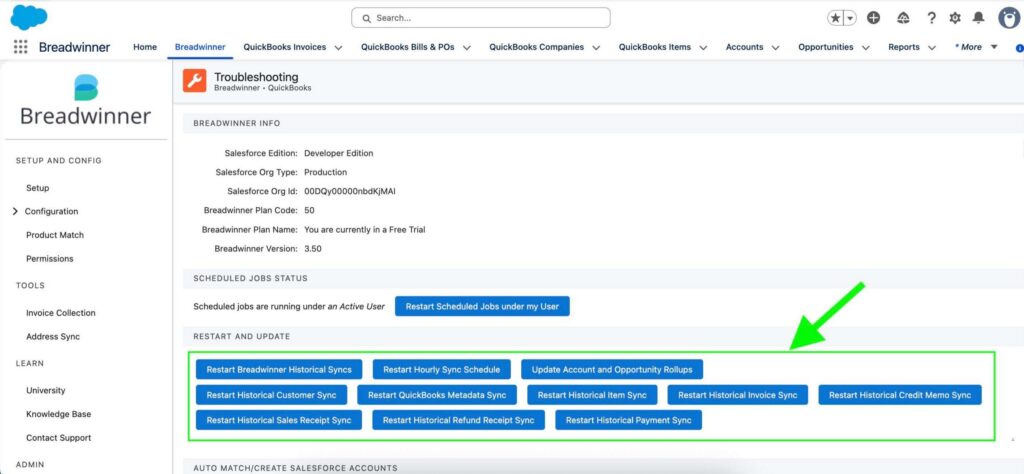Click Restart Historical Payment Sync

point(628,420)
